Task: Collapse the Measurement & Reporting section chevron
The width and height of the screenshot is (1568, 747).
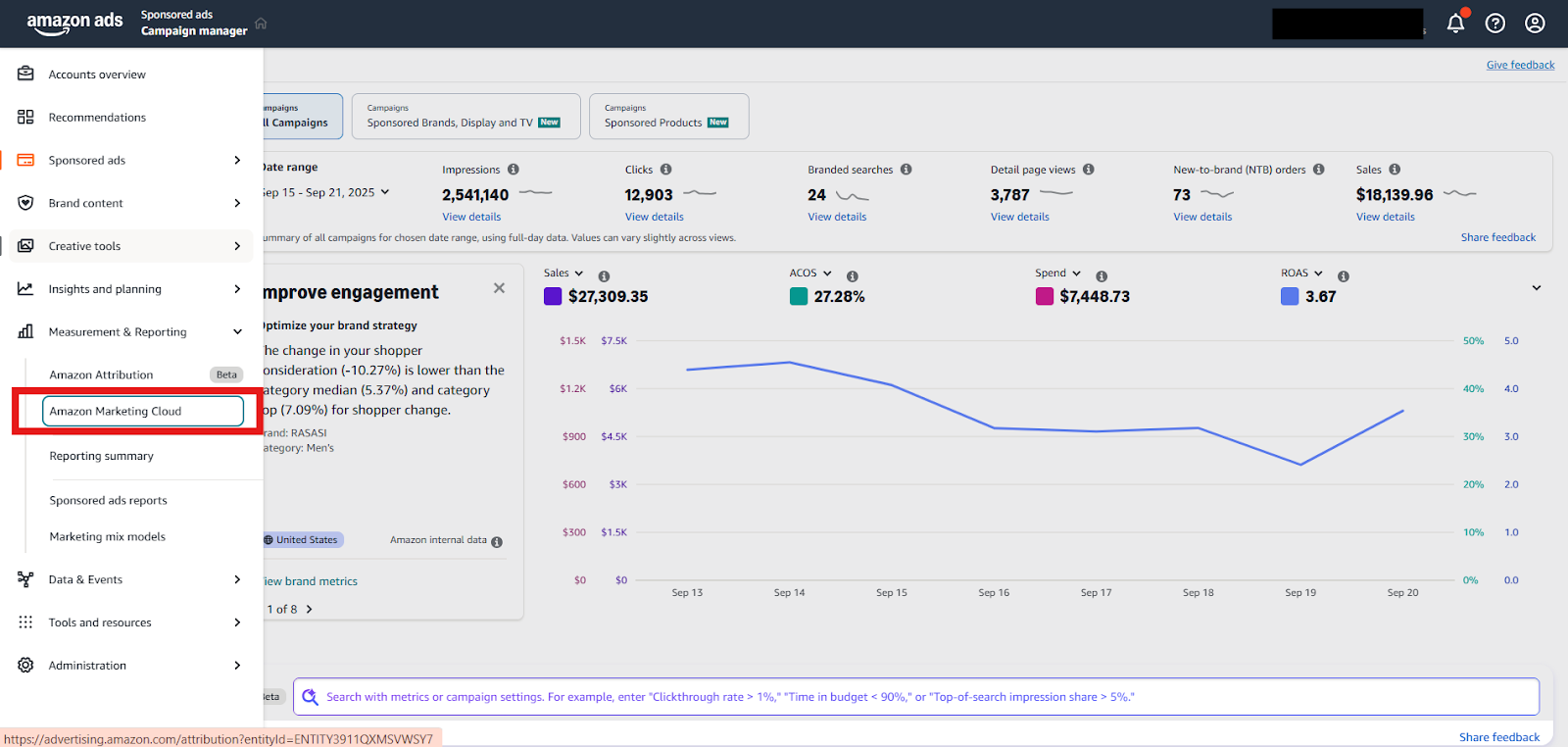Action: coord(237,331)
